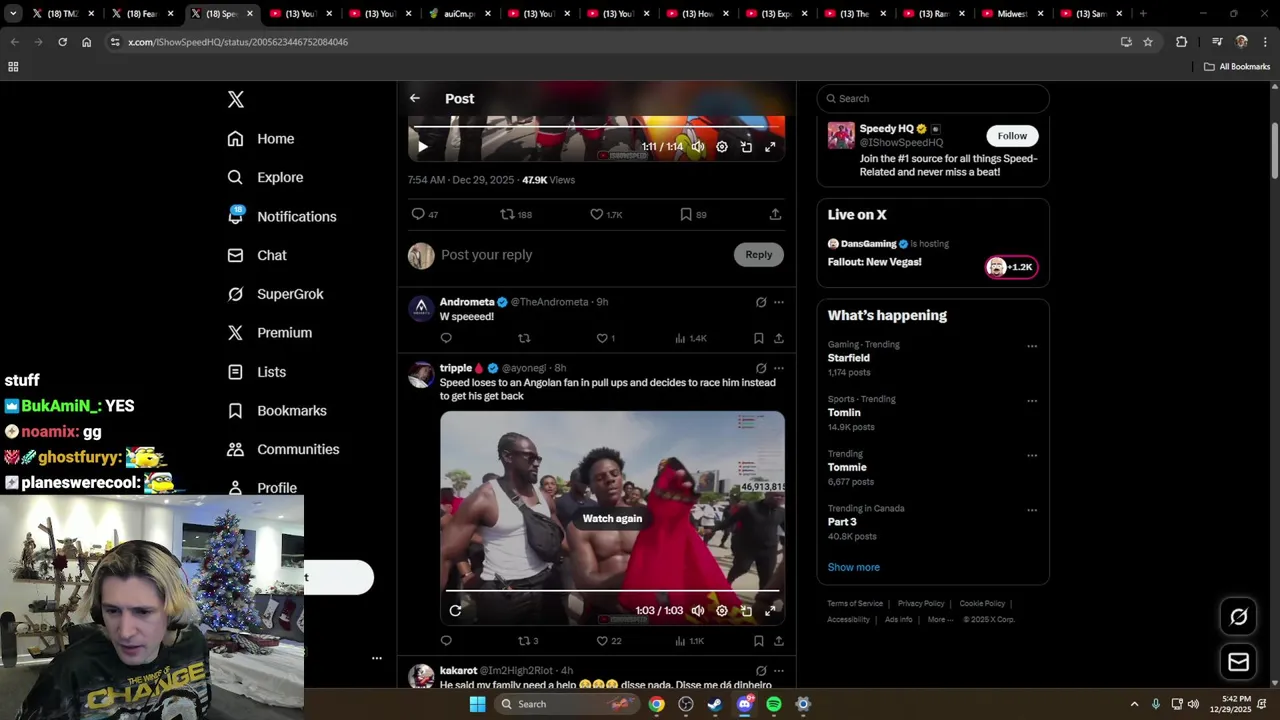Click Watch again on tripple's video
This screenshot has height=720, width=1280.
click(x=612, y=518)
